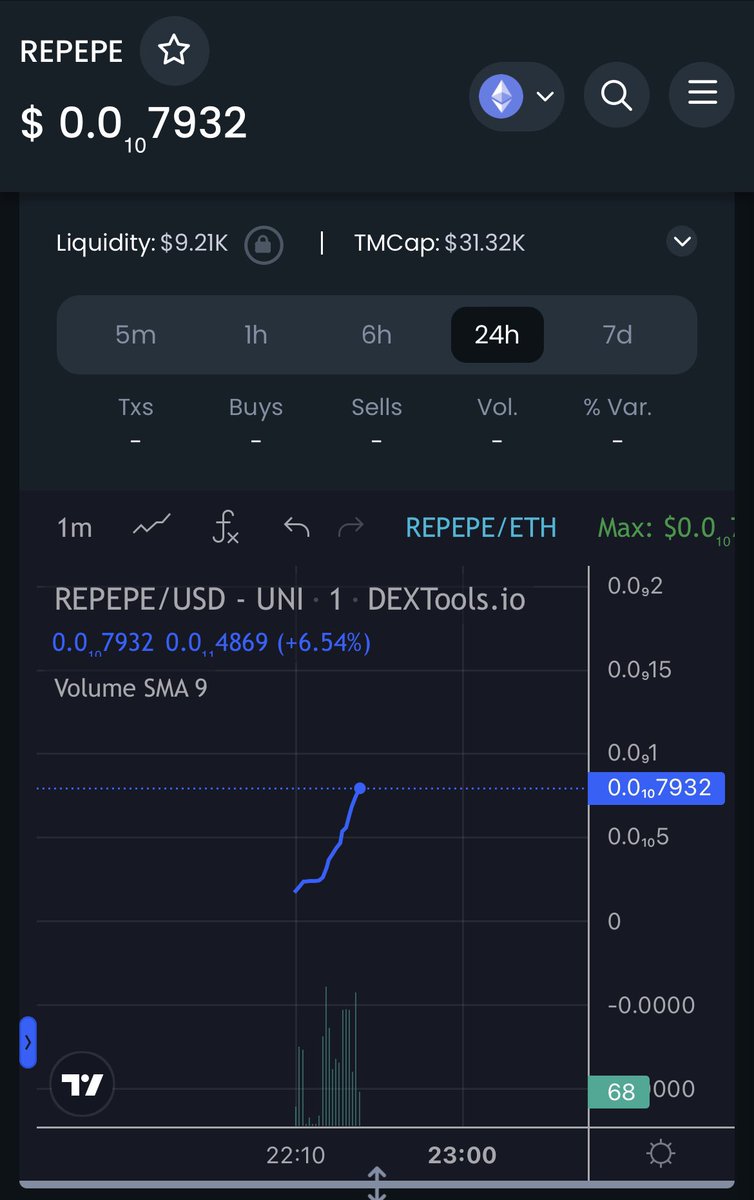
Task: Click the liquidity lock icon
Action: tap(263, 243)
